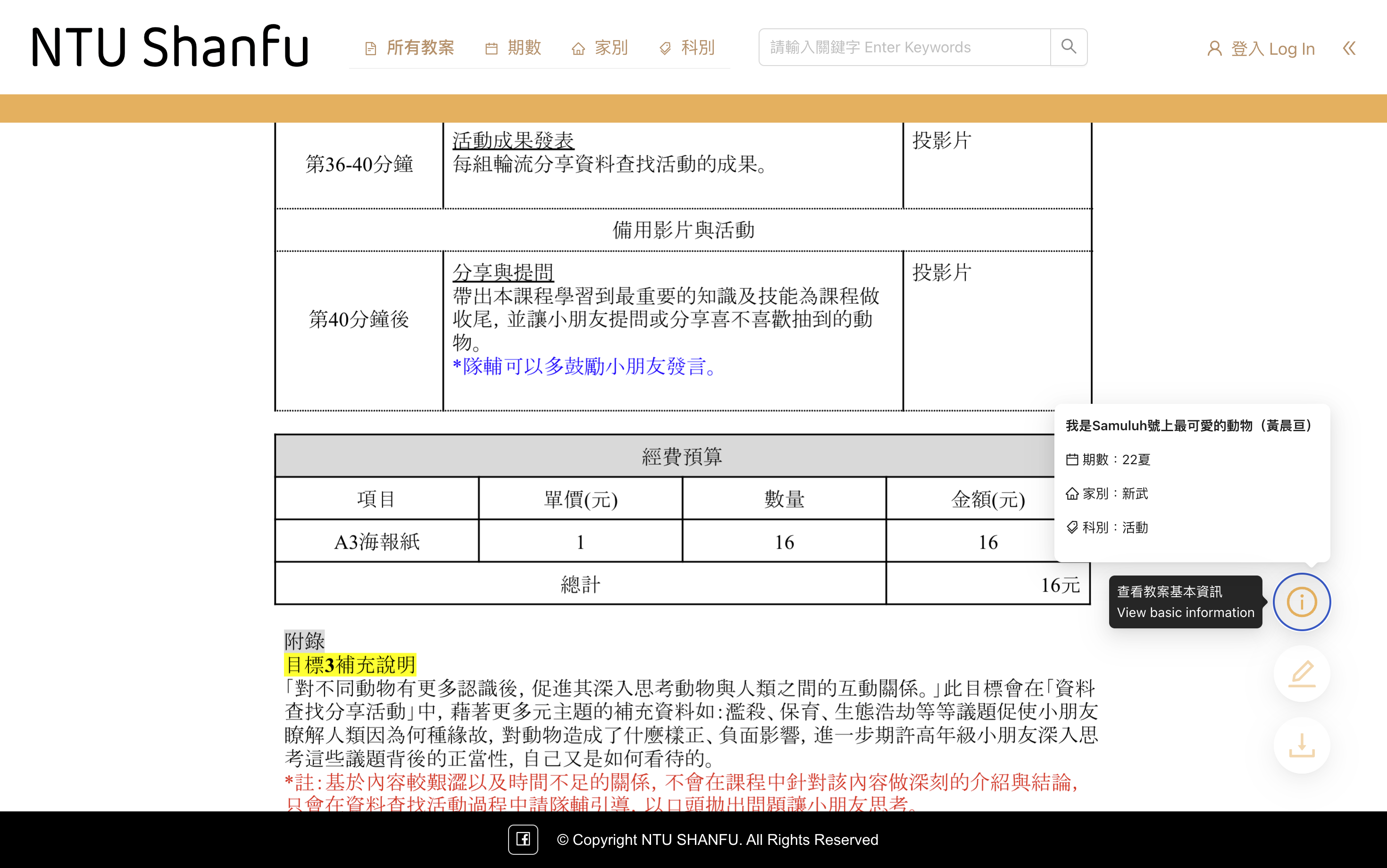Click the calendar icon beside 期數 in nav
This screenshot has width=1387, height=868.
tap(492, 49)
